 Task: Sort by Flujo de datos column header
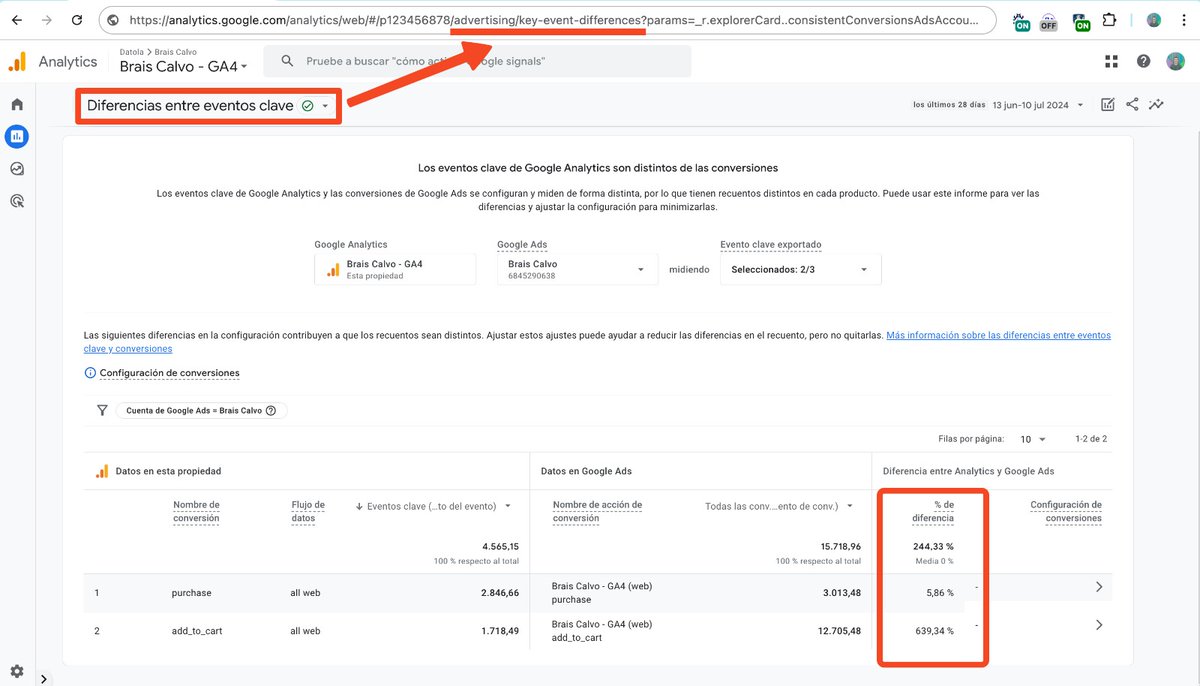point(308,511)
